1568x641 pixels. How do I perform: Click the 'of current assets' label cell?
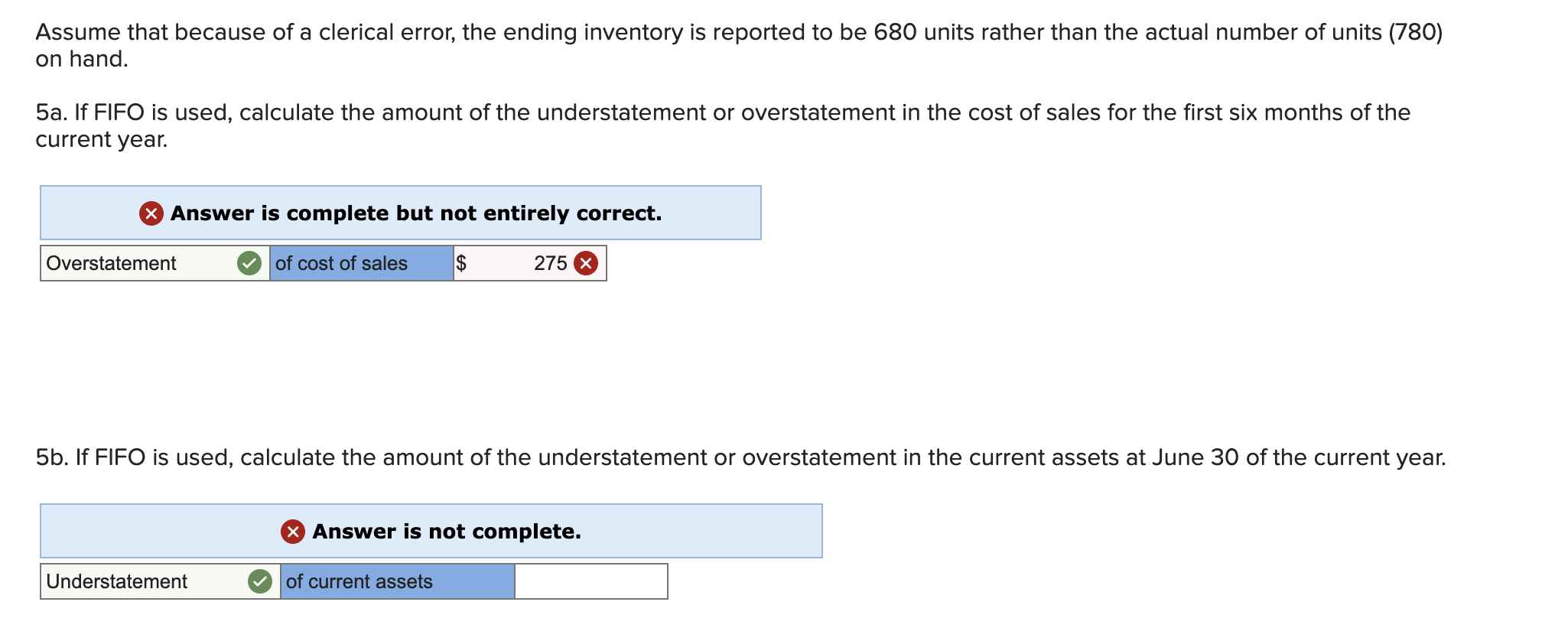pos(398,581)
